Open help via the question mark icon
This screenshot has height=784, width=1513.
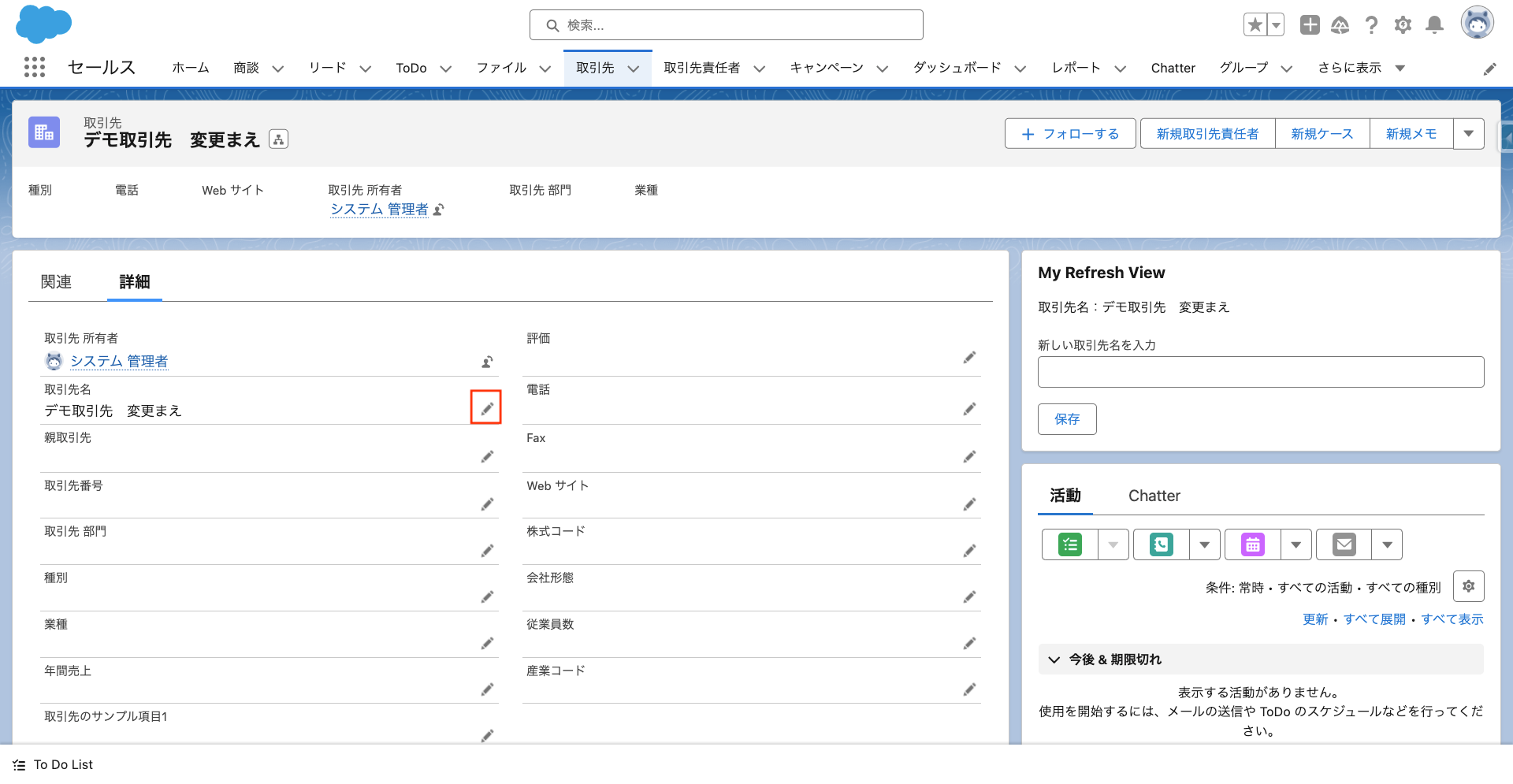[x=1371, y=24]
